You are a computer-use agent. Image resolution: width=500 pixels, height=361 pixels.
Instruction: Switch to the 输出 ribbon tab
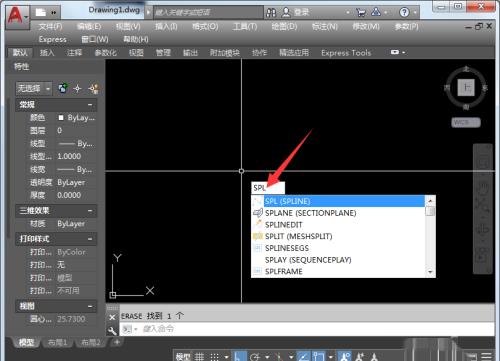pyautogui.click(x=190, y=53)
